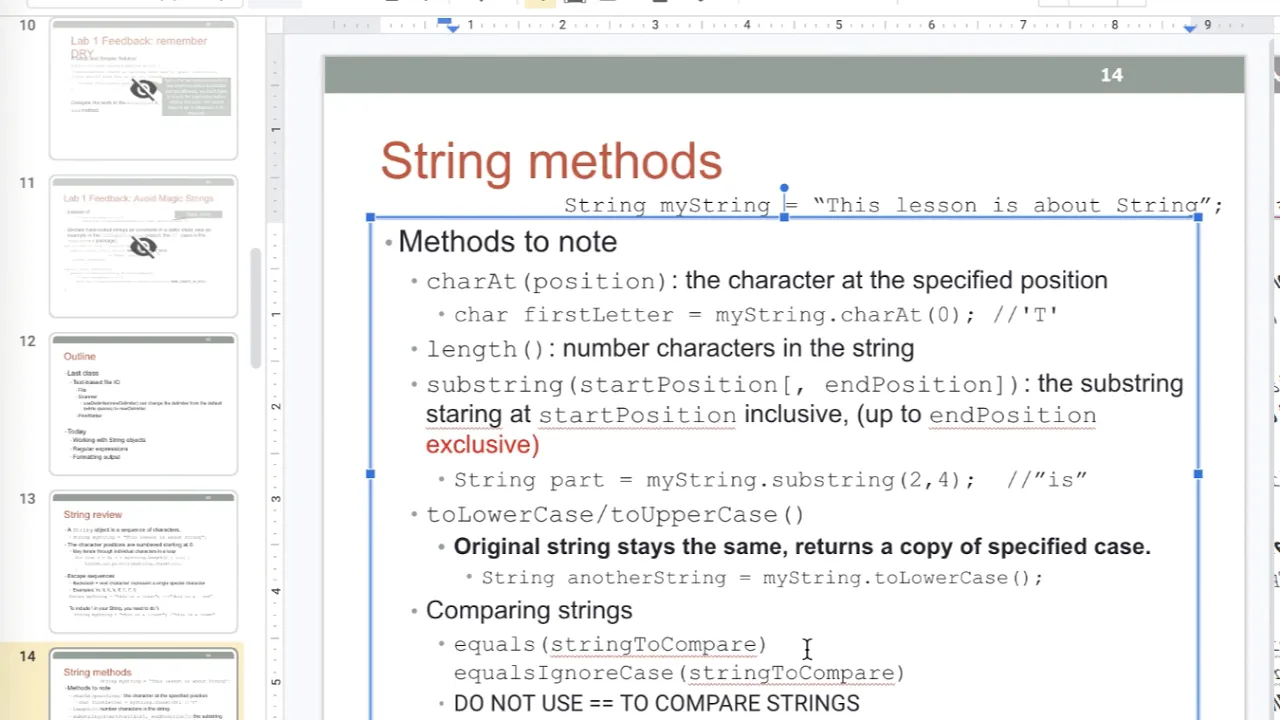Screen dimensions: 1280x720
Task: Click hidden-slide eye icon on slide 11
Action: (x=144, y=247)
